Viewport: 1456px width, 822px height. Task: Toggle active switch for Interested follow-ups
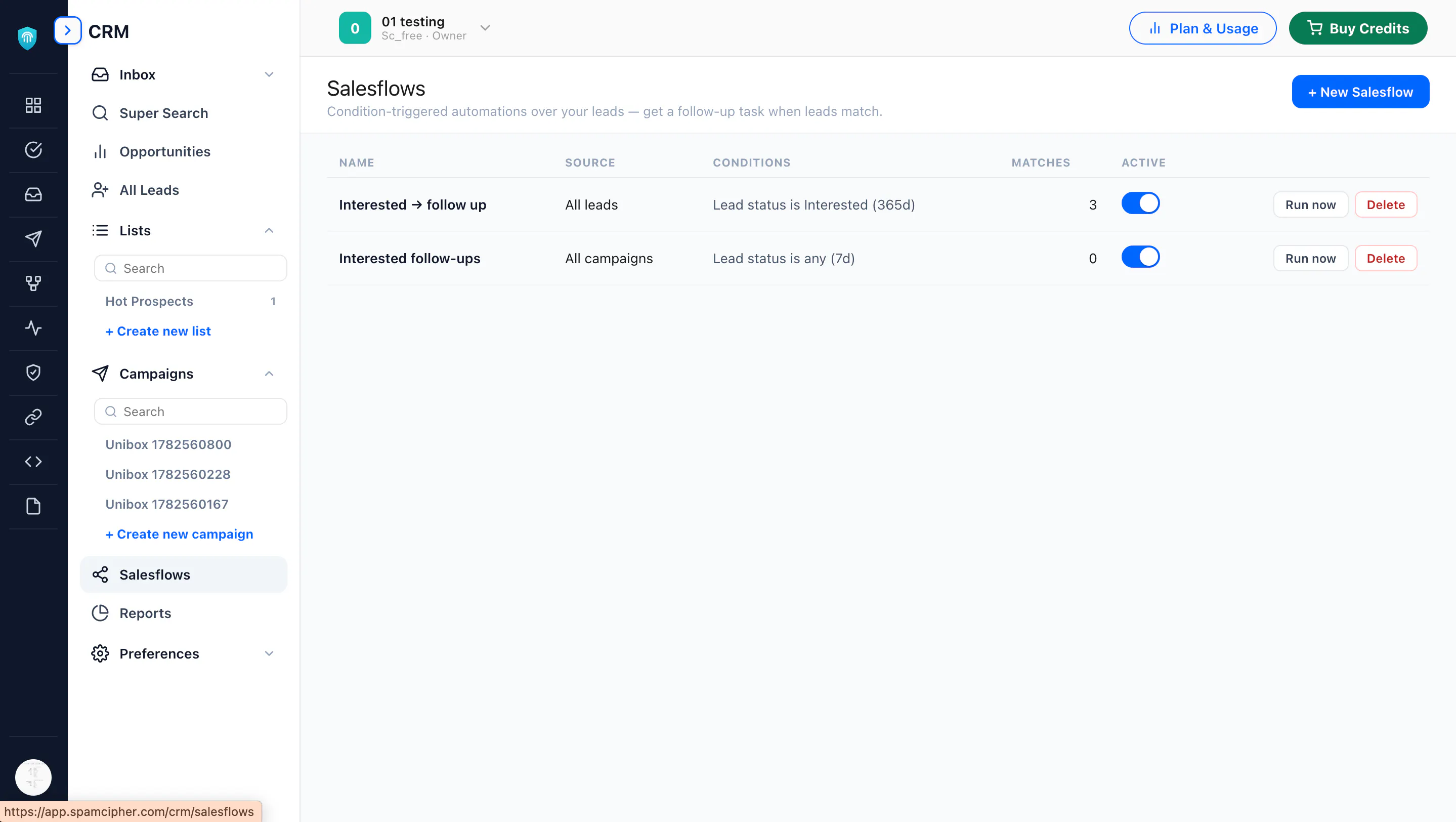[x=1141, y=257]
